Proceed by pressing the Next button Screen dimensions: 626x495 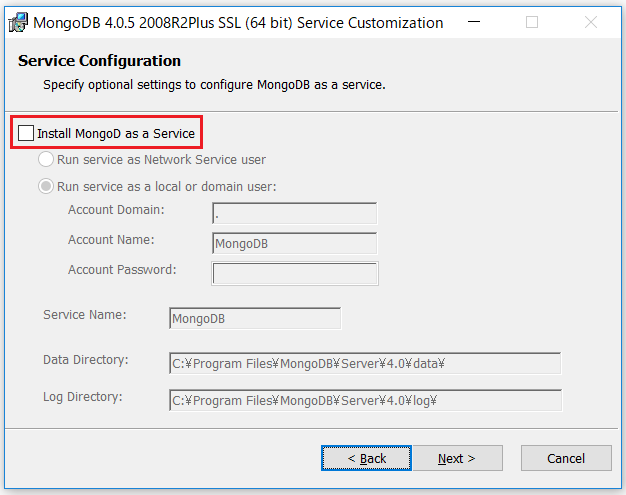(456, 458)
